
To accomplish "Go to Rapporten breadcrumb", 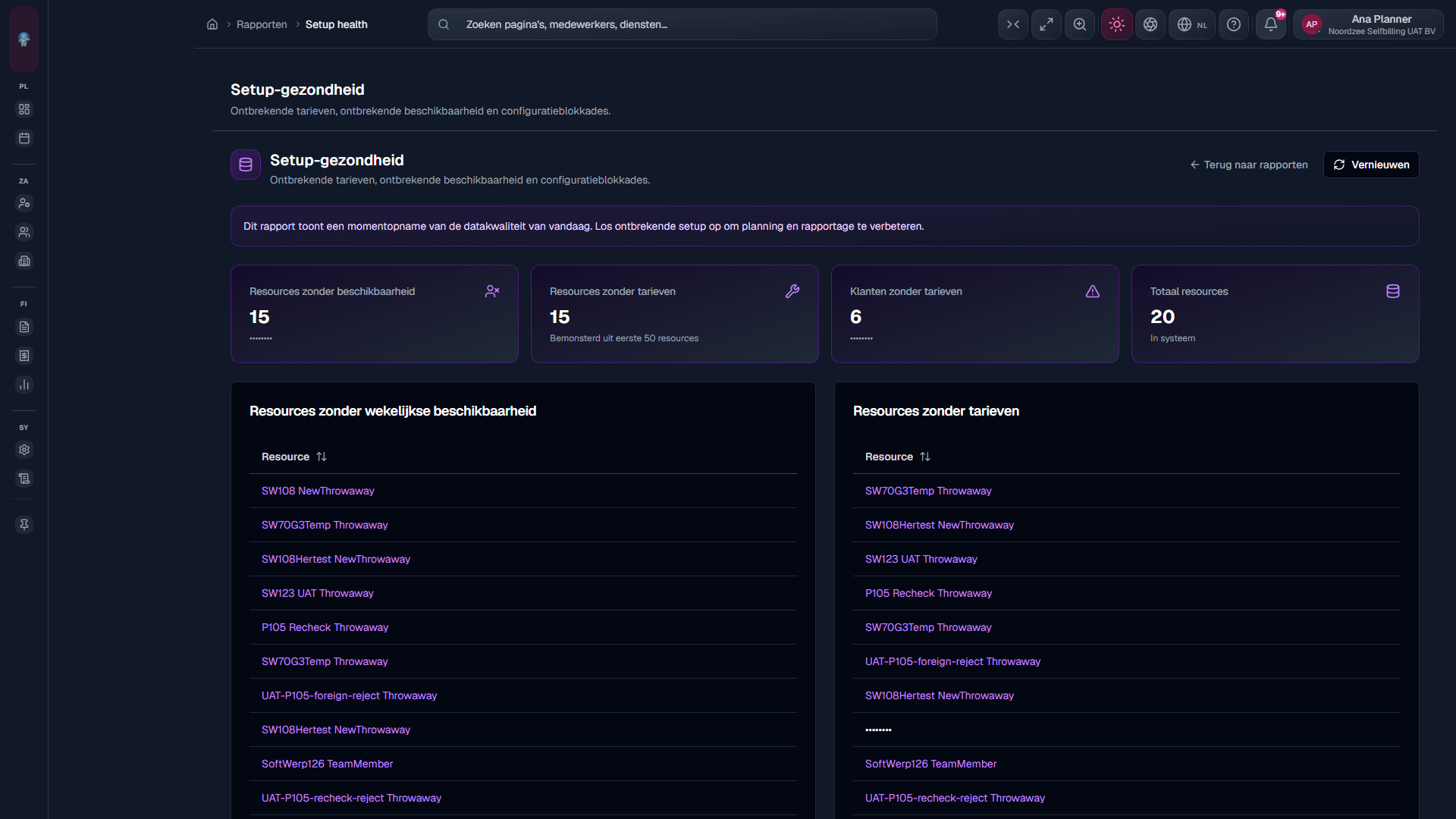I will pyautogui.click(x=262, y=24).
